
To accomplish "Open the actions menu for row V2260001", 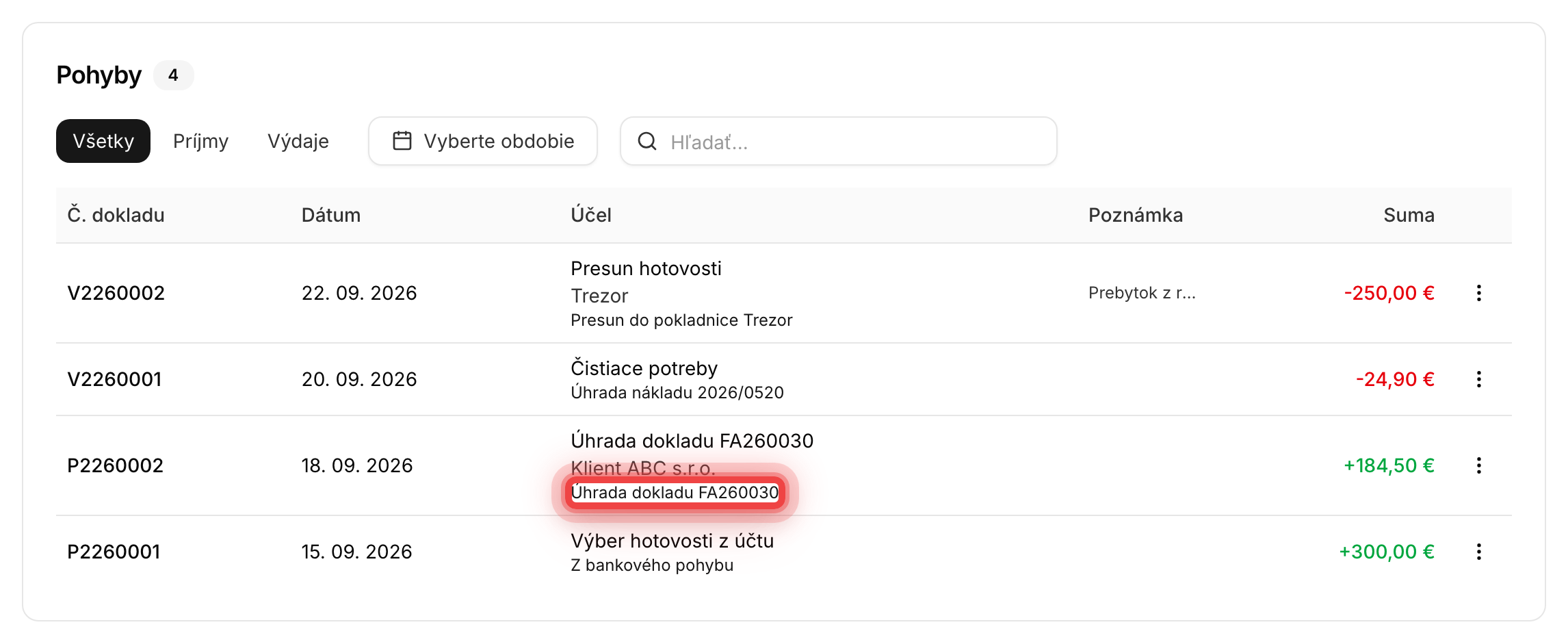I will 1478,379.
